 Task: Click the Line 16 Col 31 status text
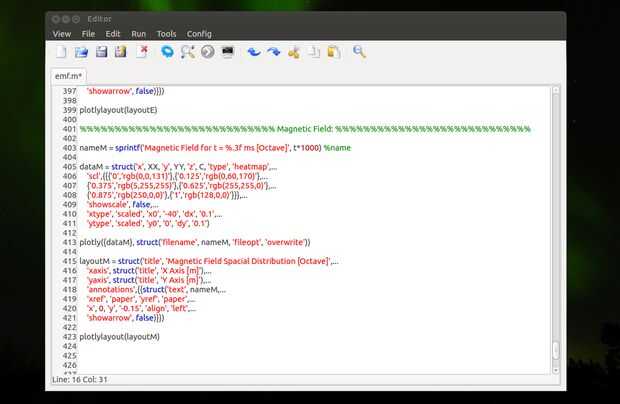[80, 379]
